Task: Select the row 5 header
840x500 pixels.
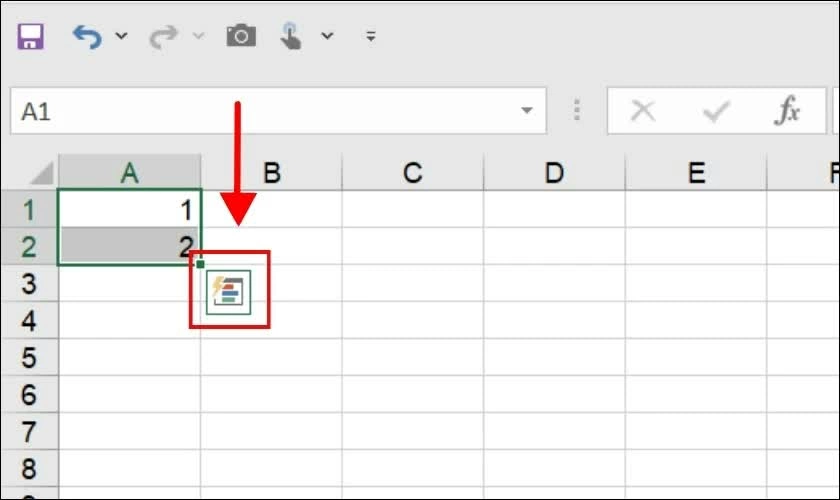Action: [29, 357]
